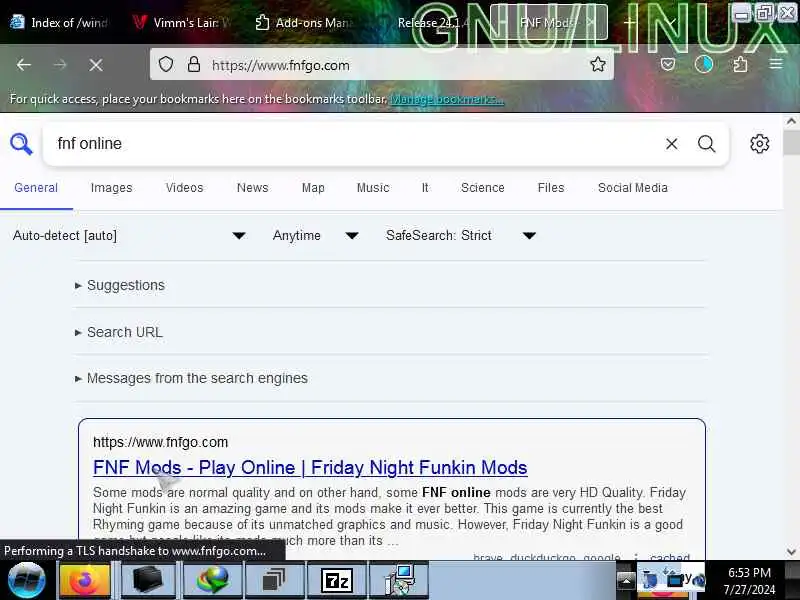
Task: Open the stacked-windows taskbar app
Action: 273,581
